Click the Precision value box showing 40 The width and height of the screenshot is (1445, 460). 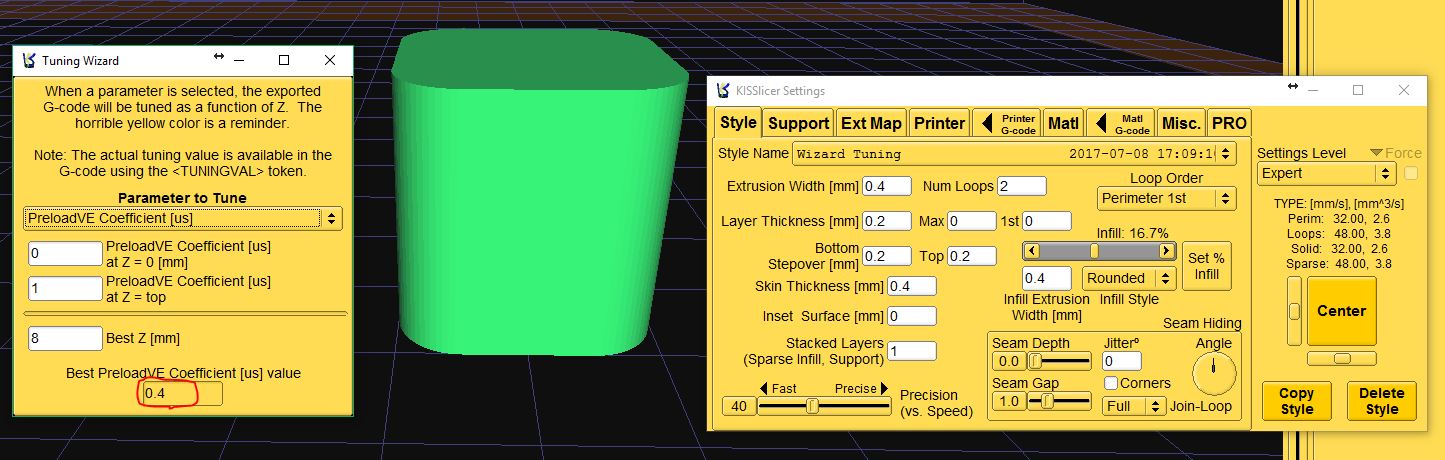(739, 406)
